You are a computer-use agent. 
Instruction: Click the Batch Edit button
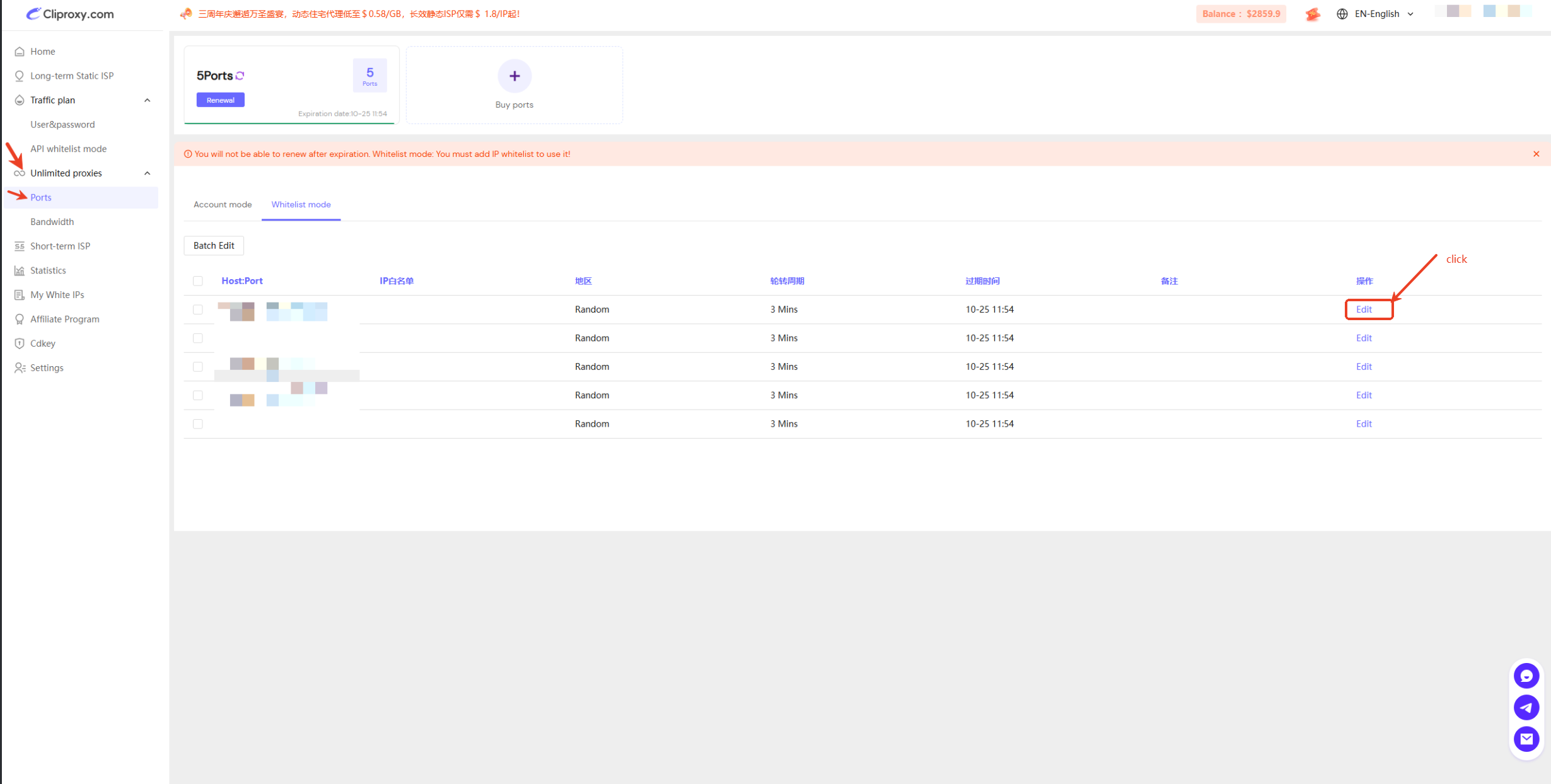(x=214, y=246)
